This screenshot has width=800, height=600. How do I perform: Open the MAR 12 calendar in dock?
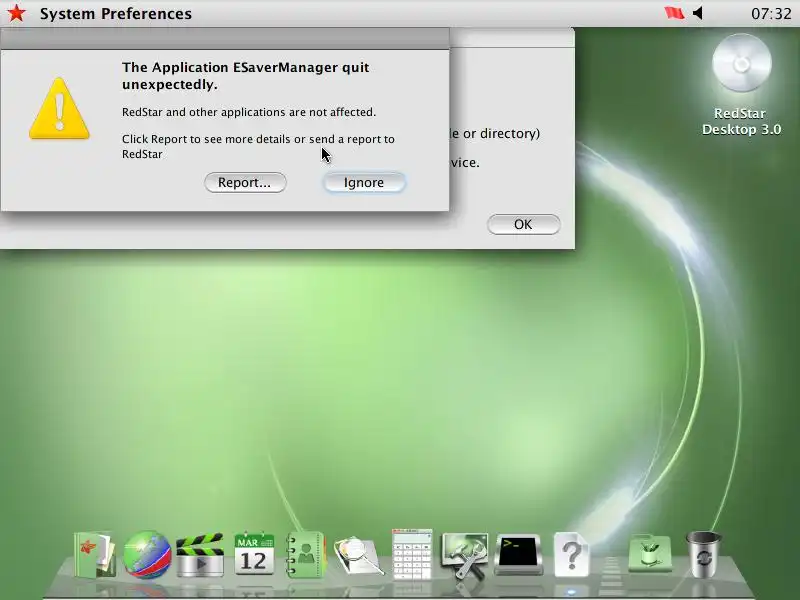point(254,554)
